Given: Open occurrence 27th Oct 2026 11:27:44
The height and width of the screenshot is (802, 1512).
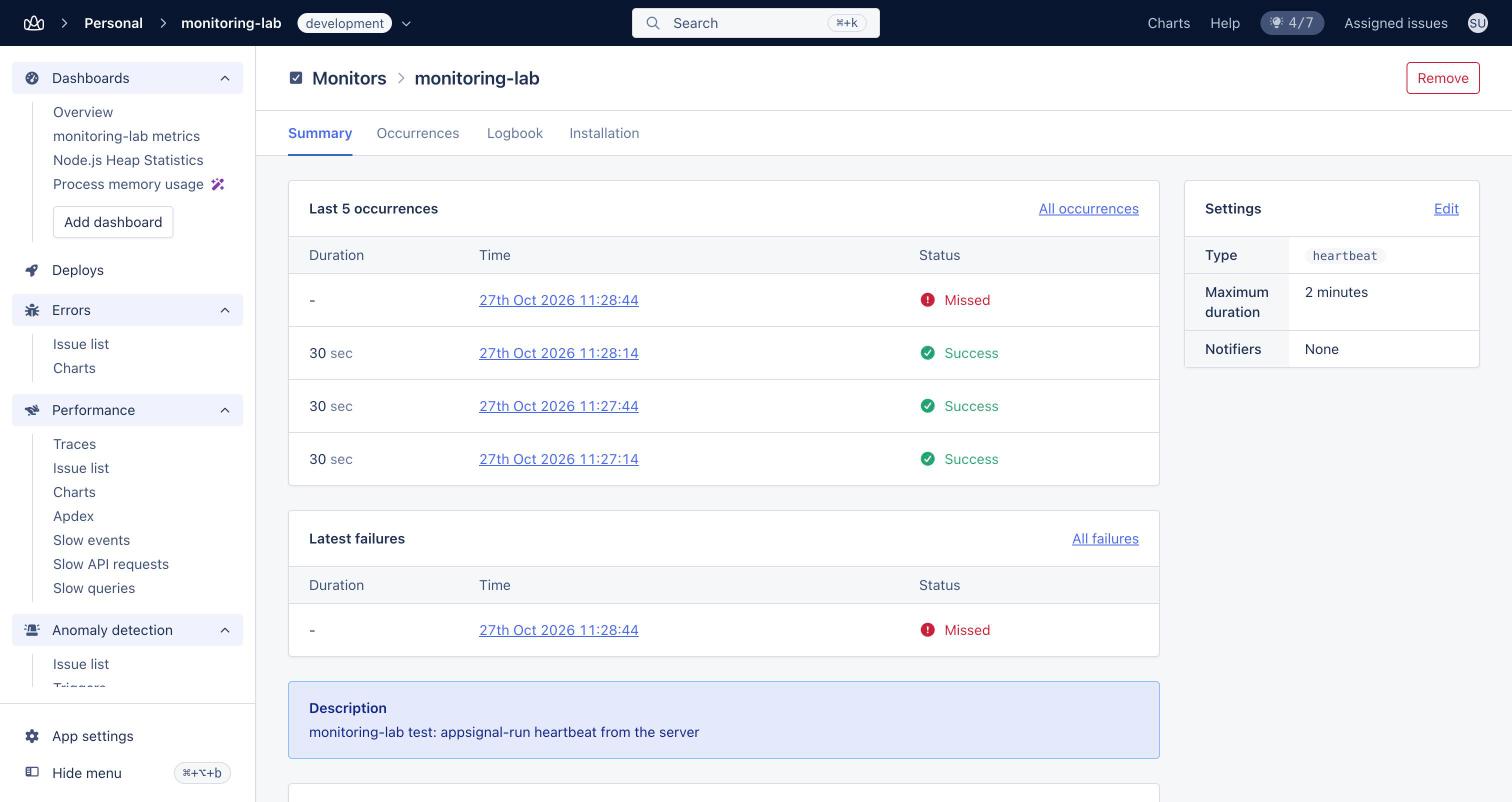Looking at the screenshot, I should tap(559, 406).
